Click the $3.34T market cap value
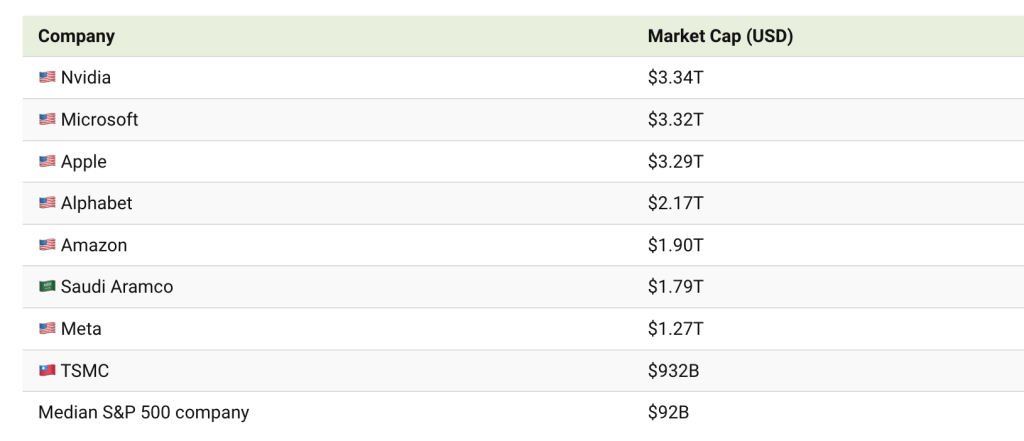 [x=676, y=78]
